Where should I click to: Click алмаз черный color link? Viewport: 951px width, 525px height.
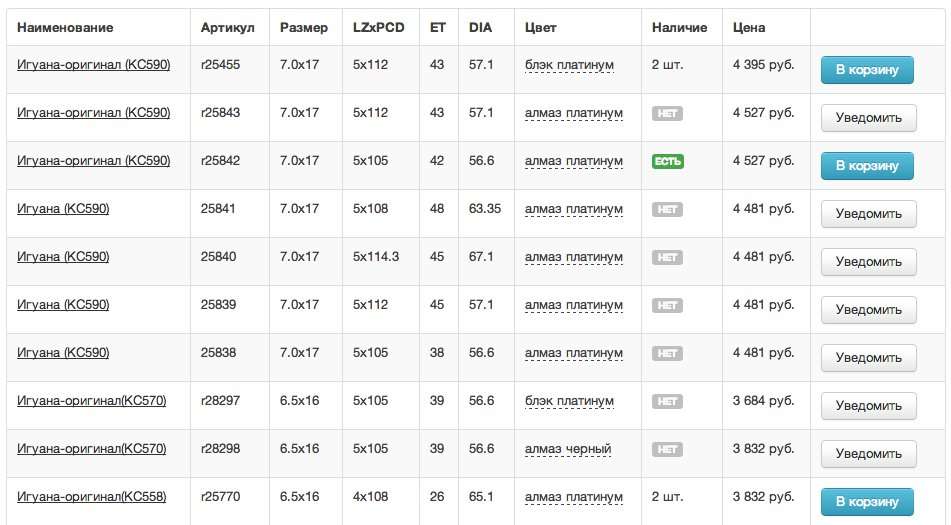568,449
